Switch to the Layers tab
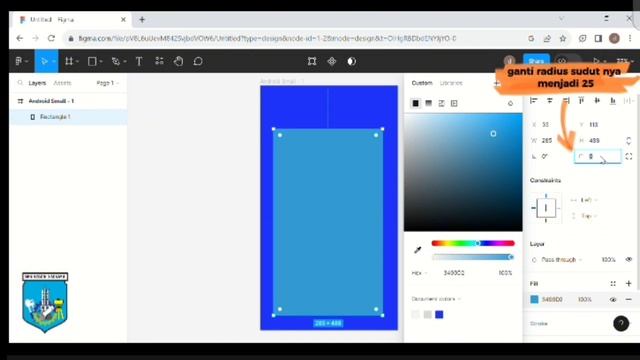 37,83
